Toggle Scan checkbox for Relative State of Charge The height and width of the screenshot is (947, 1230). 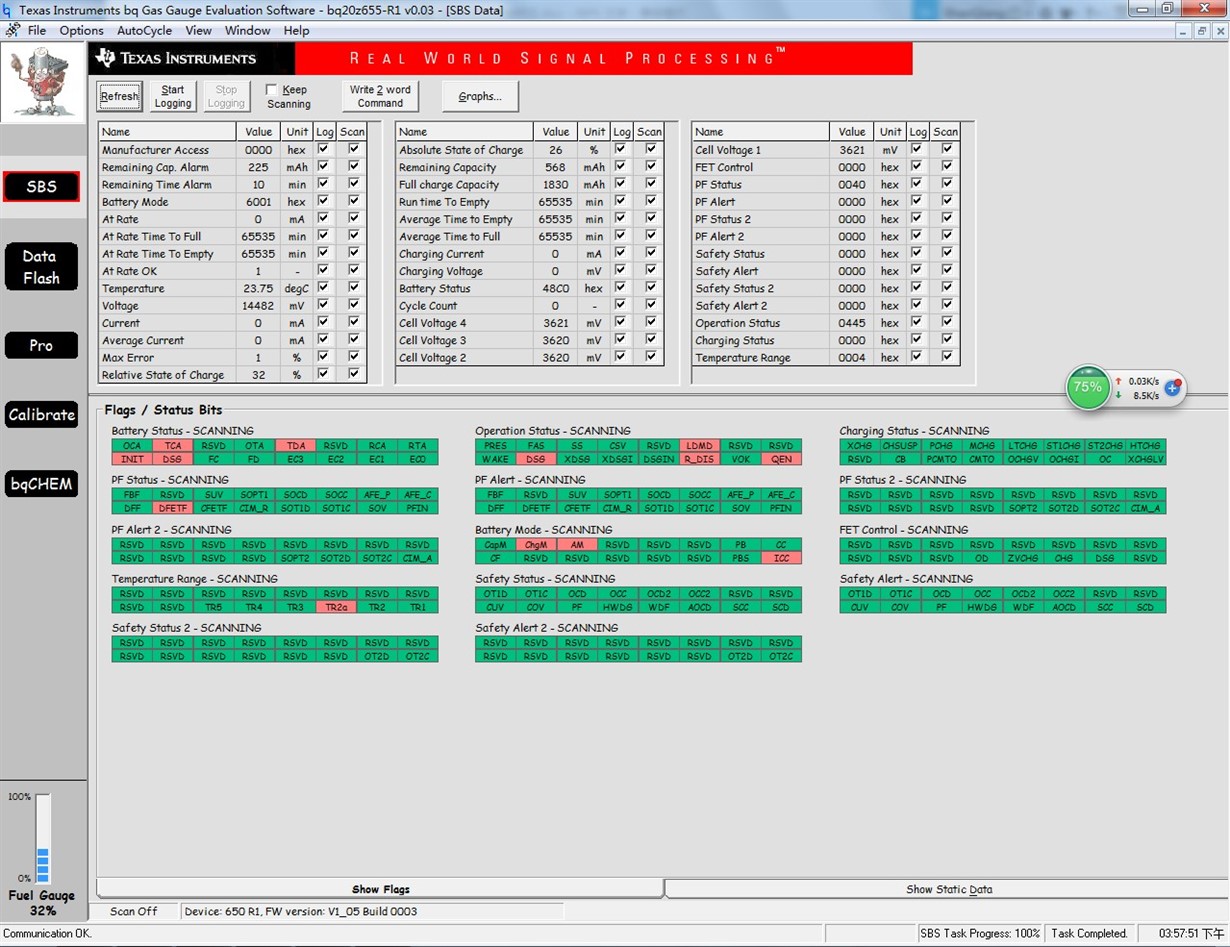(x=353, y=374)
